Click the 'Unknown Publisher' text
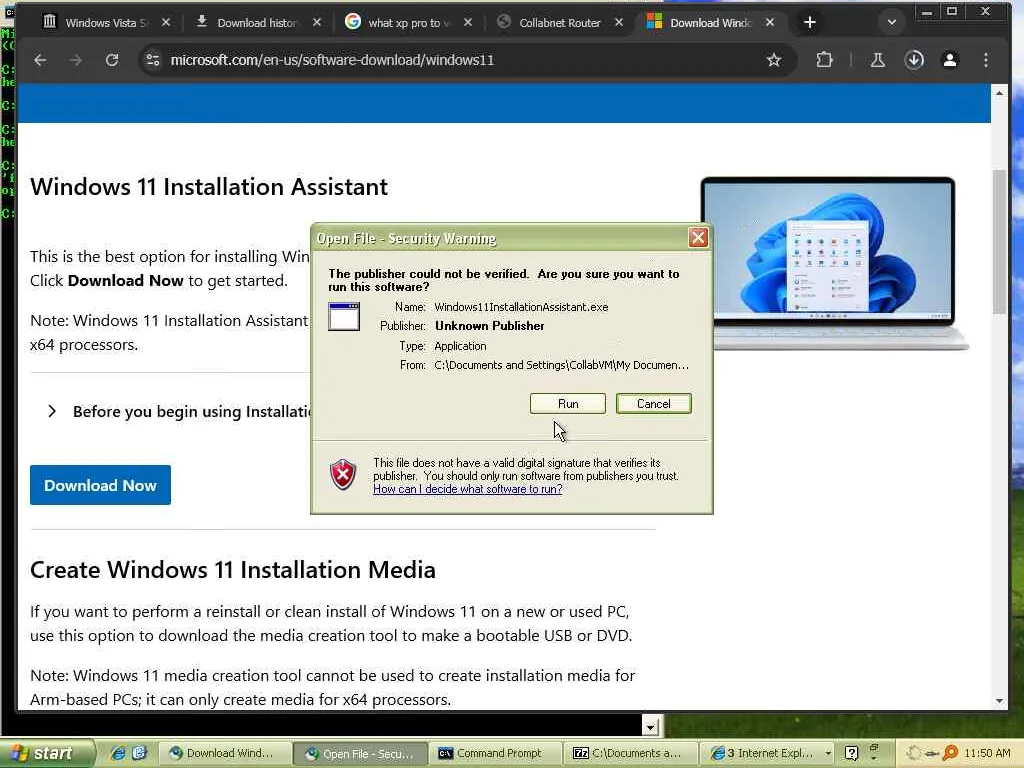This screenshot has width=1024, height=768. point(489,326)
